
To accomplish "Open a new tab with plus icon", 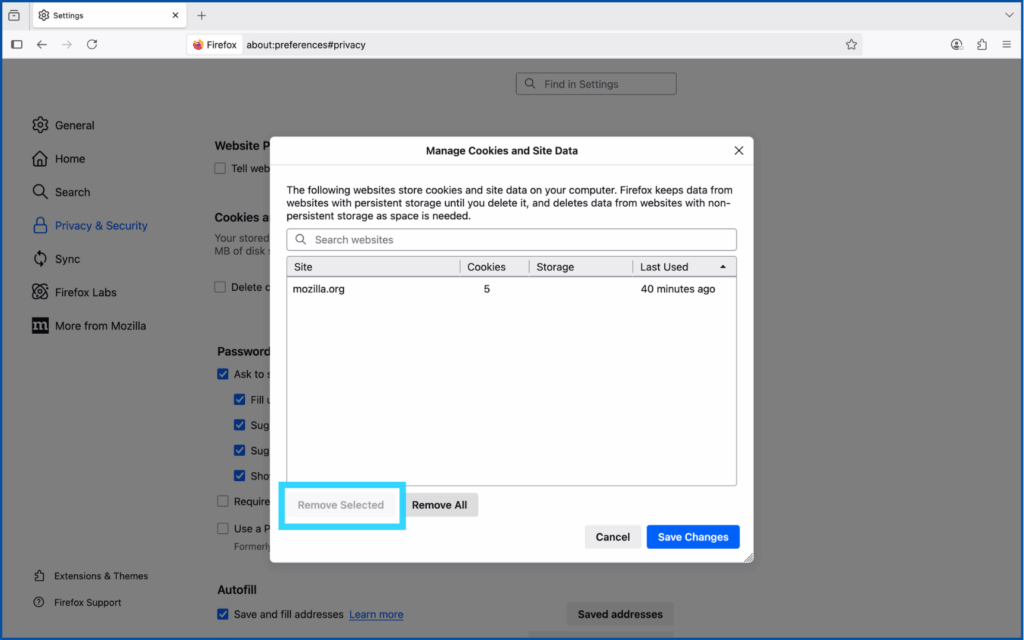I will point(201,16).
